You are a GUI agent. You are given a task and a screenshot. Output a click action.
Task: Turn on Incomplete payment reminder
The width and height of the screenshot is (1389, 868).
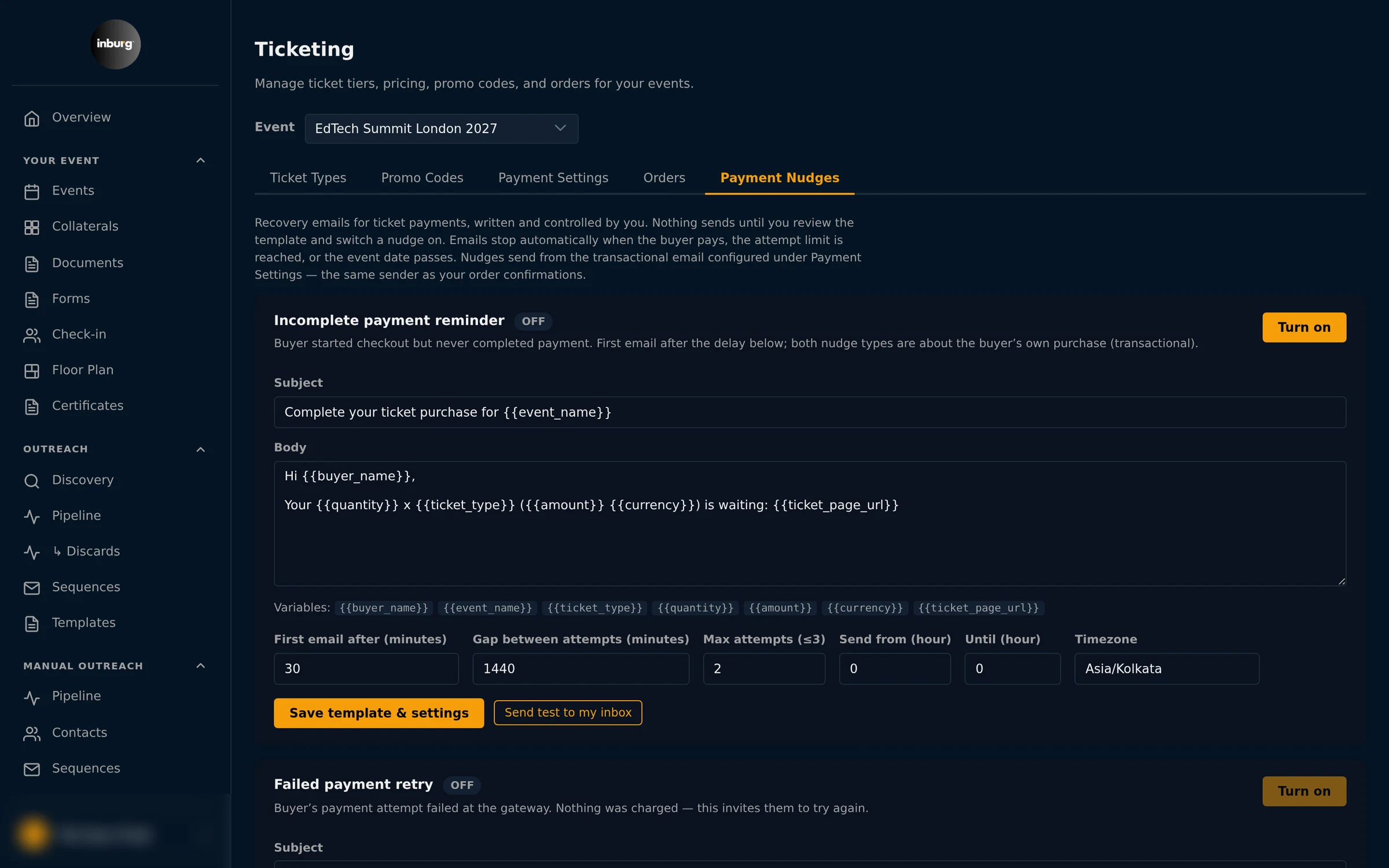coord(1303,327)
